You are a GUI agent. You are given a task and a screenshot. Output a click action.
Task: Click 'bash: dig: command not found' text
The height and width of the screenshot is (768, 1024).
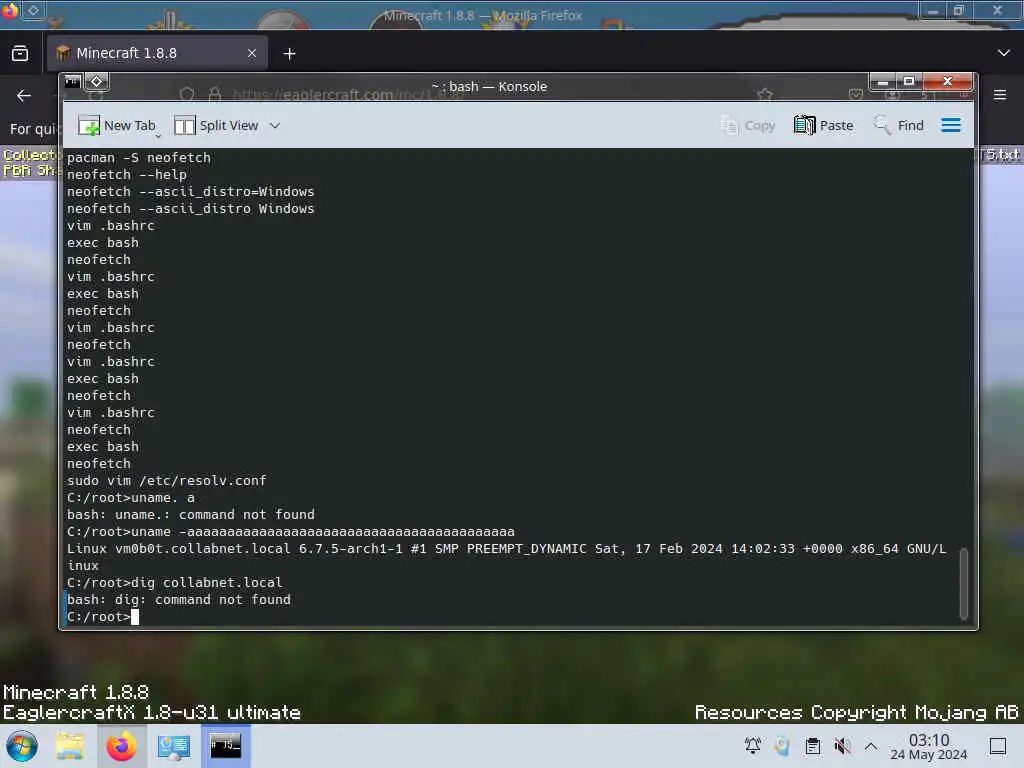point(179,600)
